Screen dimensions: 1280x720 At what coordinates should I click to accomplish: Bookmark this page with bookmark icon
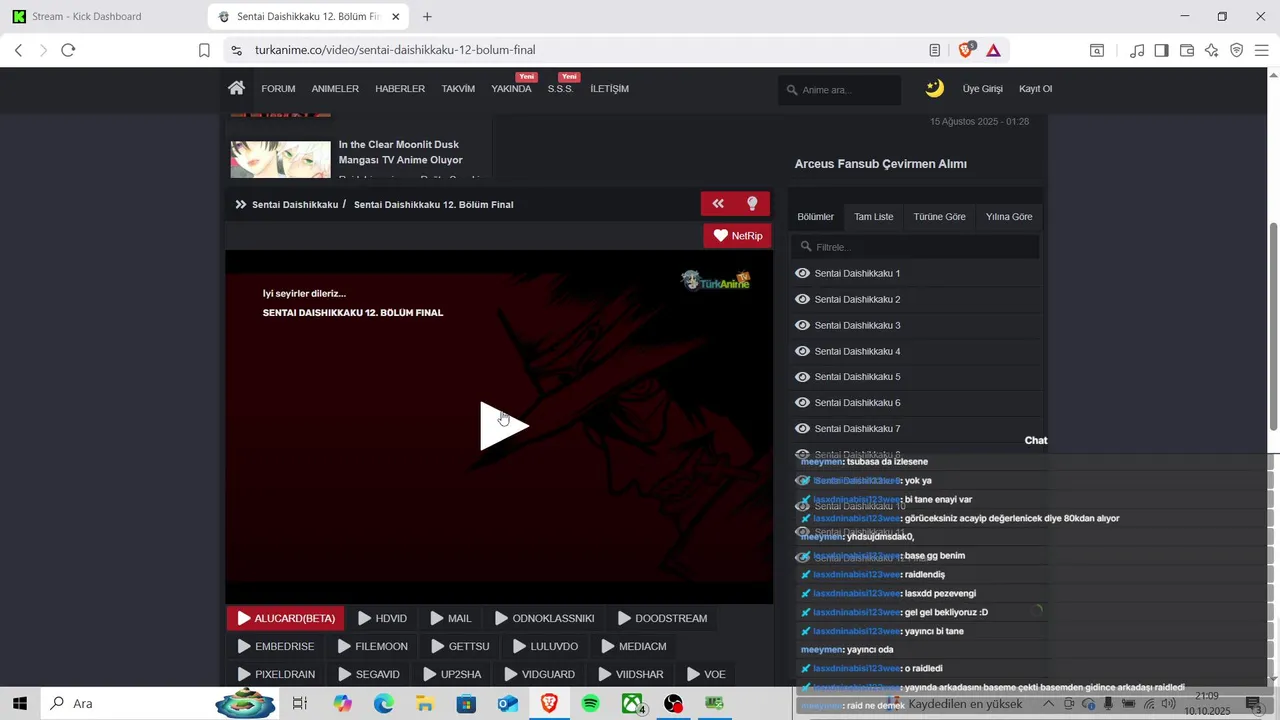pos(204,50)
